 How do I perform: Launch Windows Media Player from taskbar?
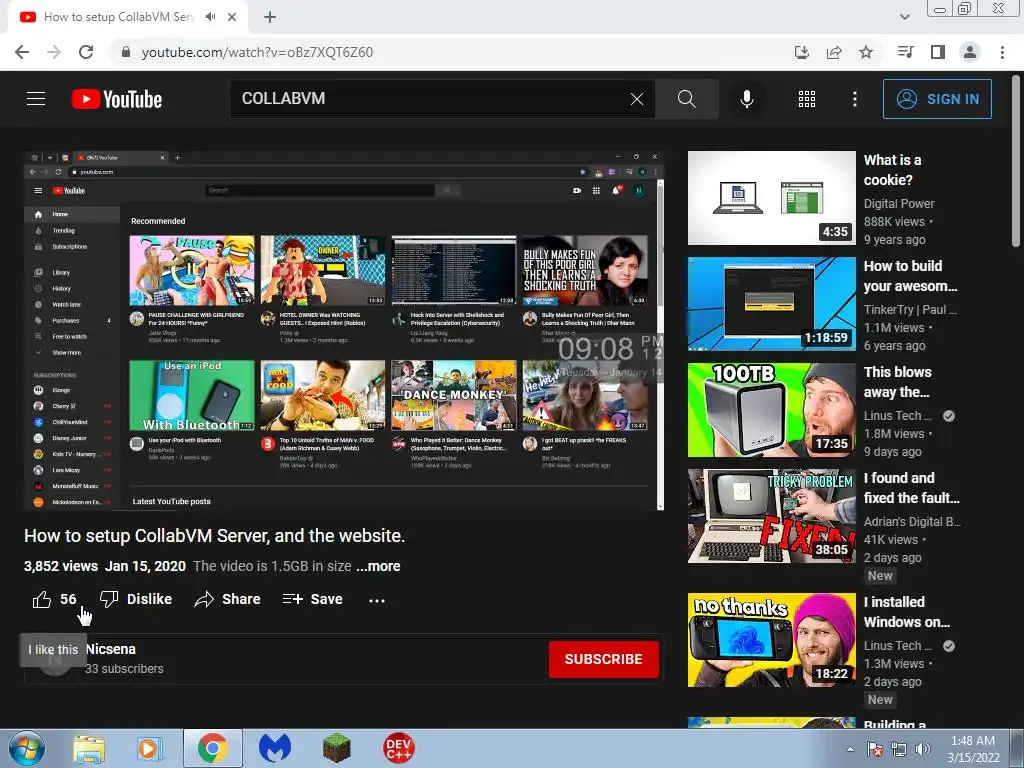(150, 748)
